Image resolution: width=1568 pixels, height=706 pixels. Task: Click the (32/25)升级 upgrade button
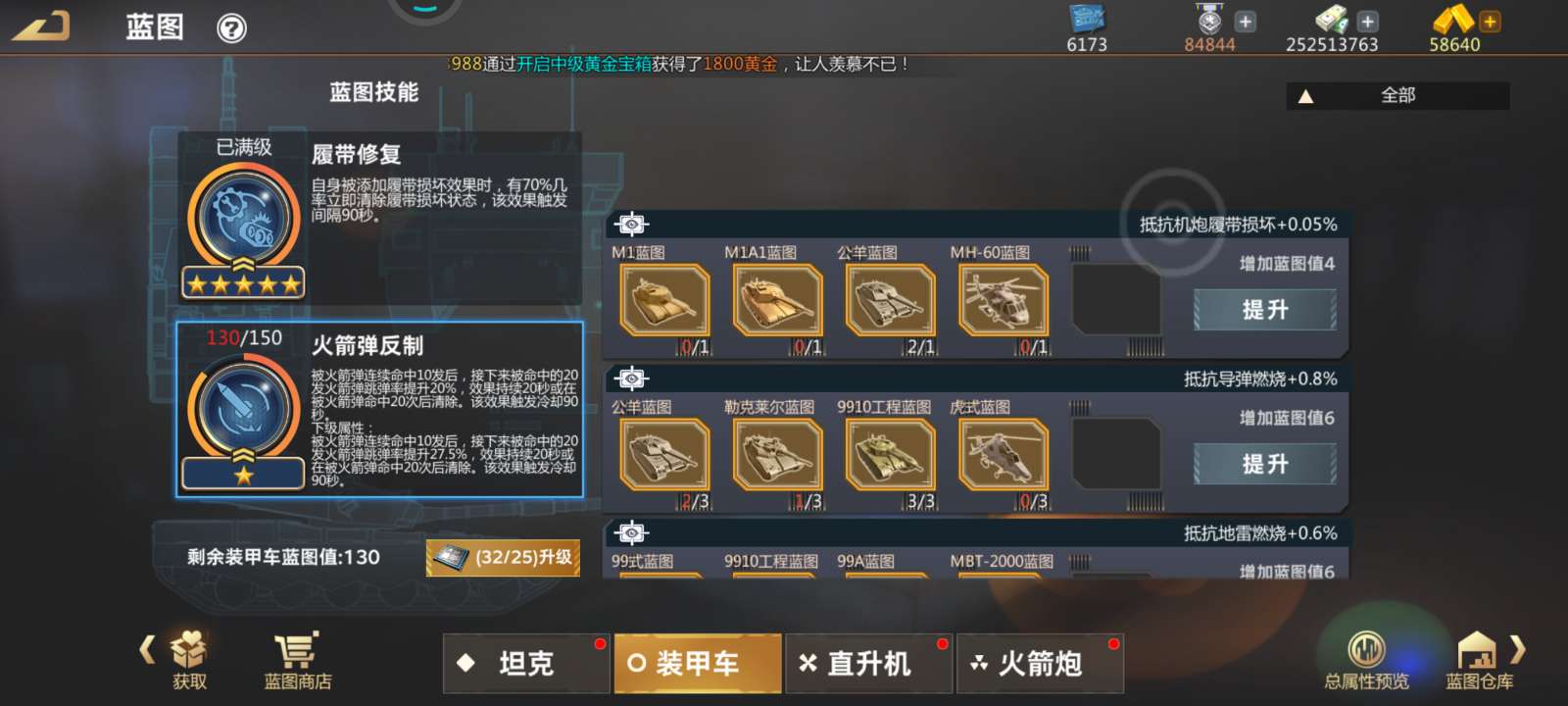click(x=503, y=558)
